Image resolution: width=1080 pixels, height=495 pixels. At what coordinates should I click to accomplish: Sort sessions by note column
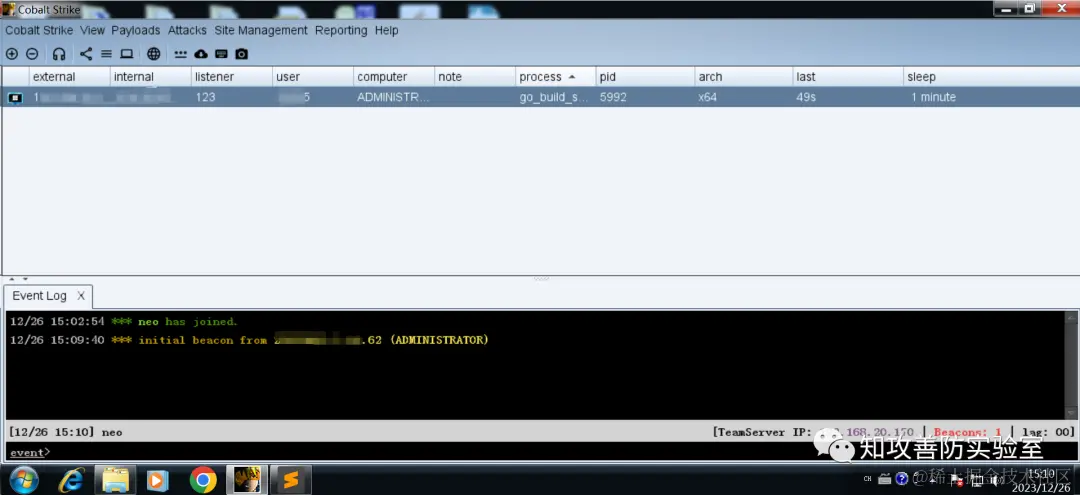[475, 76]
